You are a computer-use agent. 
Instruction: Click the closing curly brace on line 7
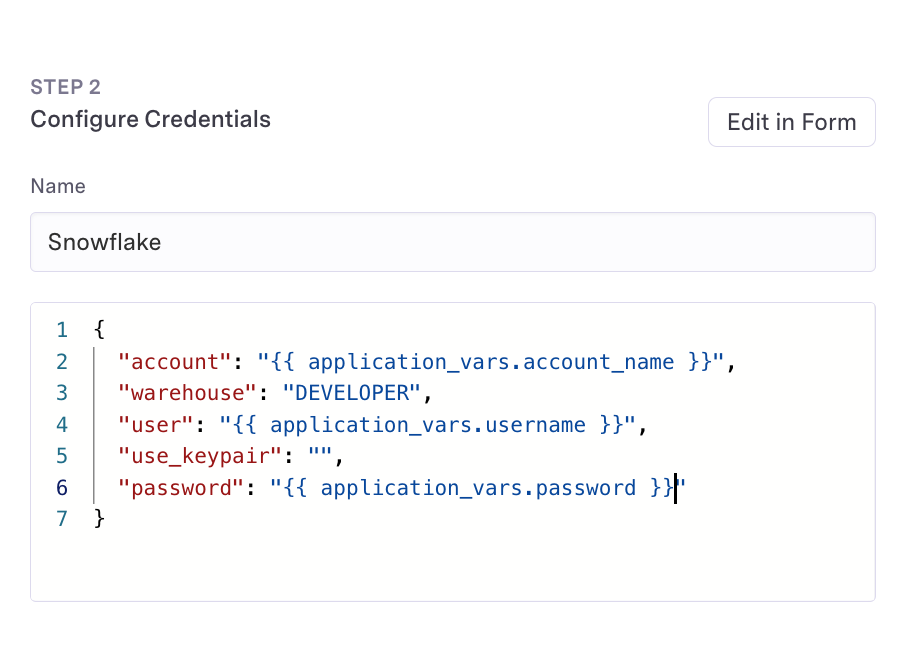98,519
